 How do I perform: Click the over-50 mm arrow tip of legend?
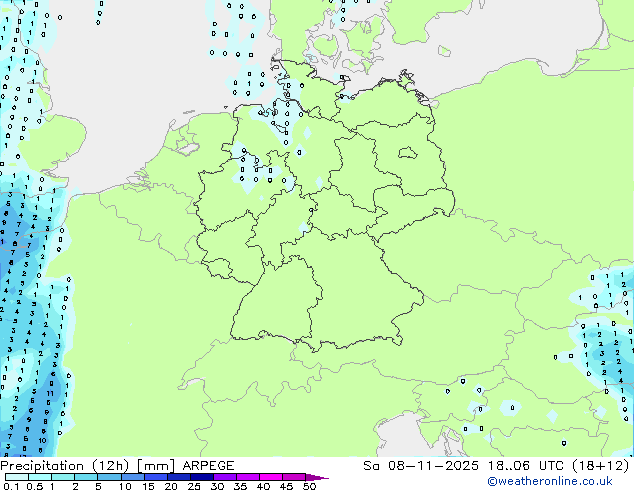click(x=317, y=478)
